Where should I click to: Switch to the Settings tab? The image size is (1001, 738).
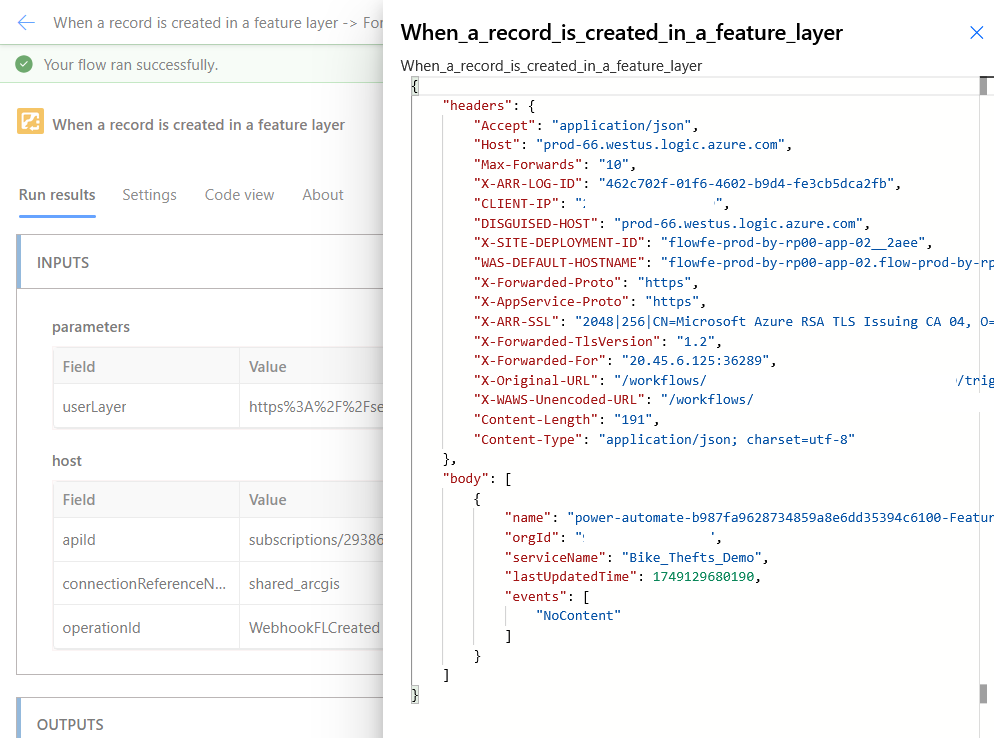[x=149, y=195]
